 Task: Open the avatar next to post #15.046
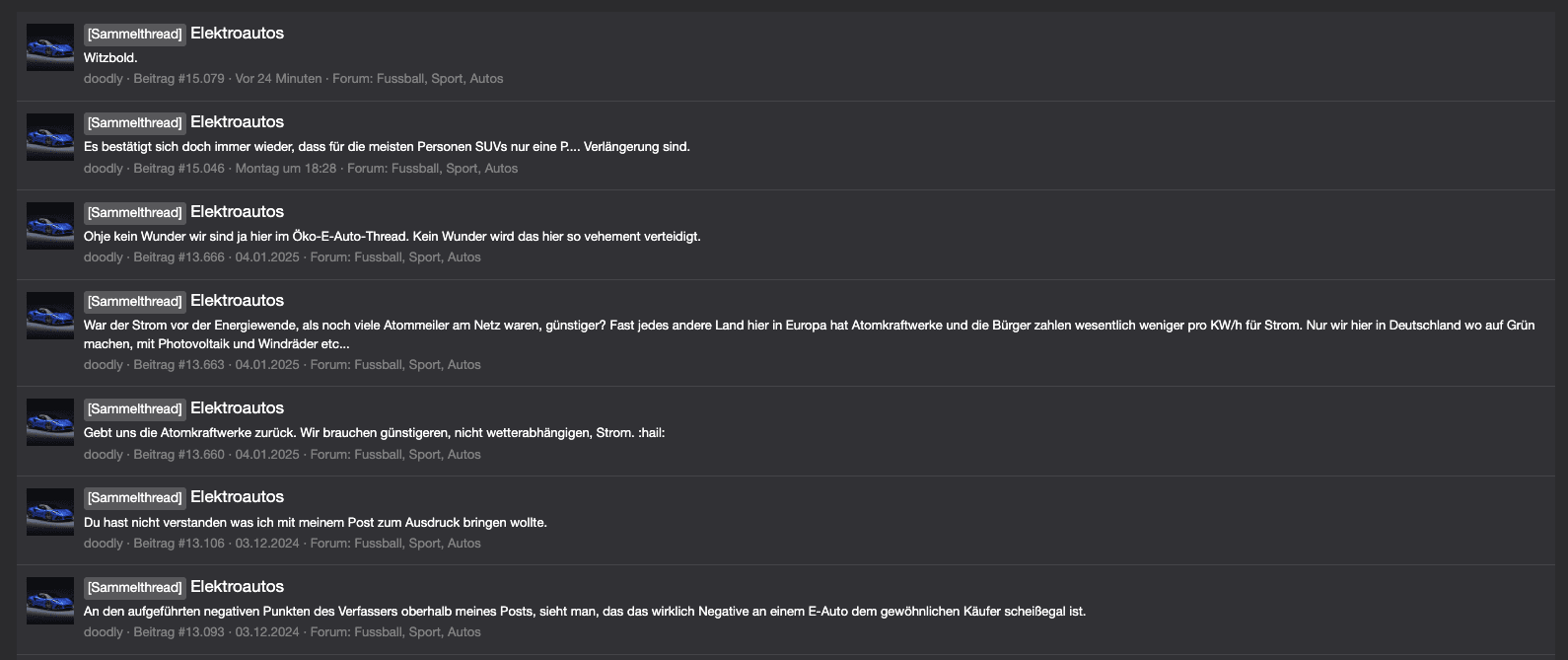click(50, 137)
